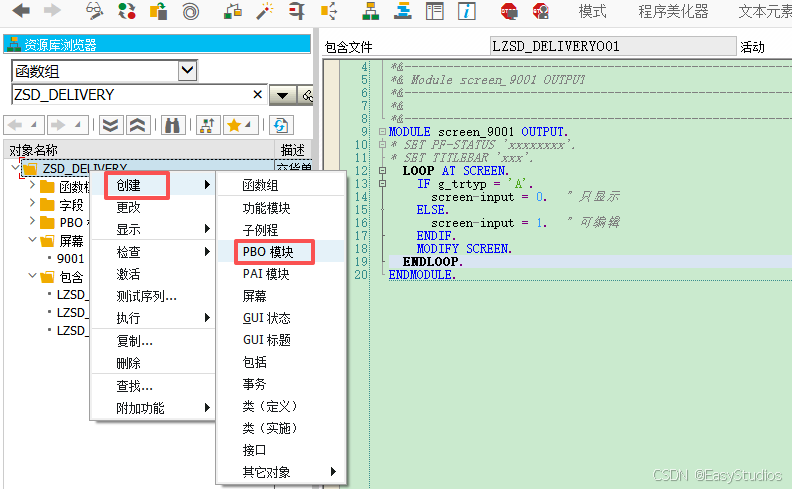Image resolution: width=792 pixels, height=489 pixels.
Task: Expand the PBO folder in tree
Action: (32, 221)
